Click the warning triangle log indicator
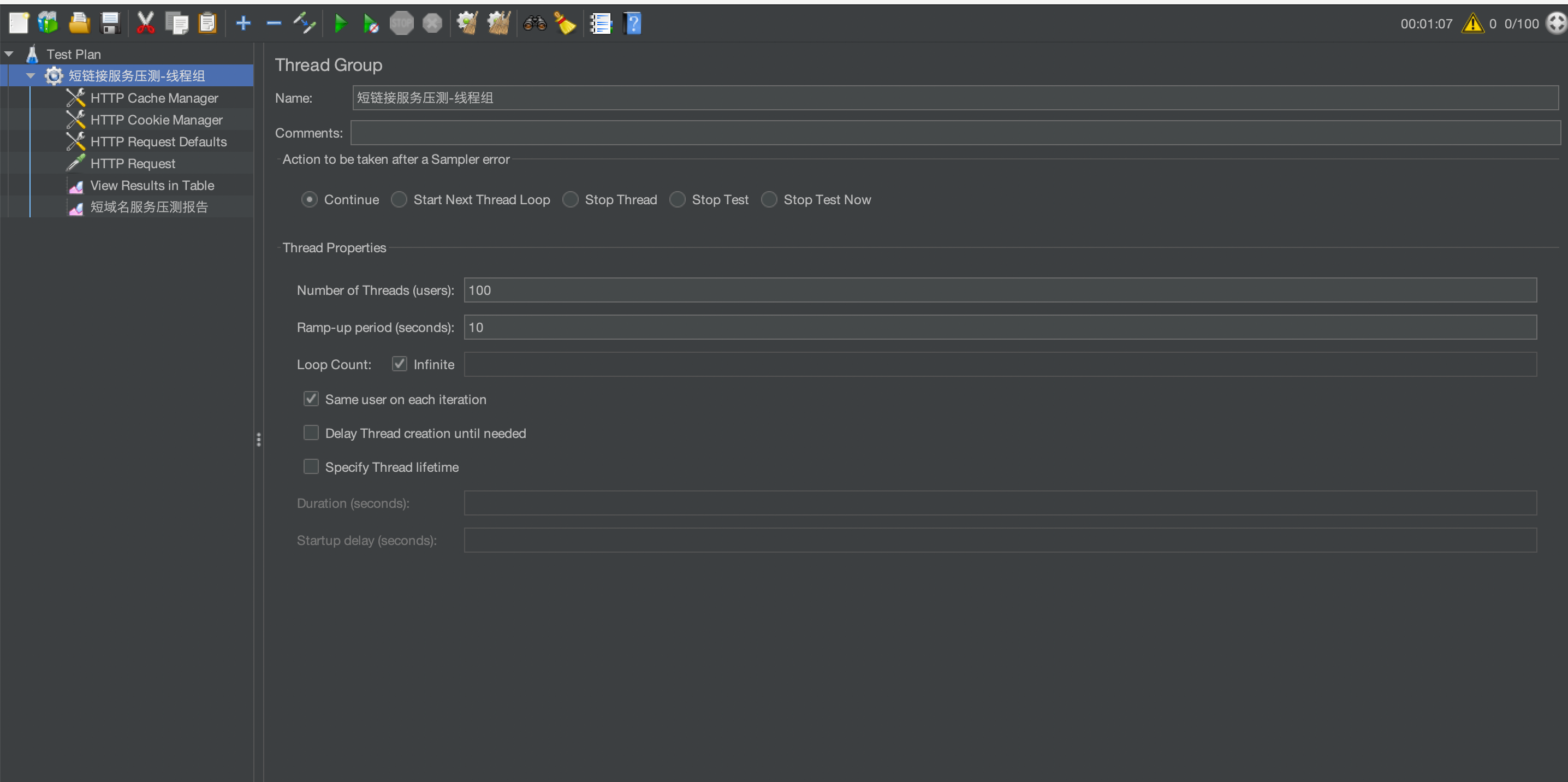The width and height of the screenshot is (1568, 782). tap(1472, 23)
